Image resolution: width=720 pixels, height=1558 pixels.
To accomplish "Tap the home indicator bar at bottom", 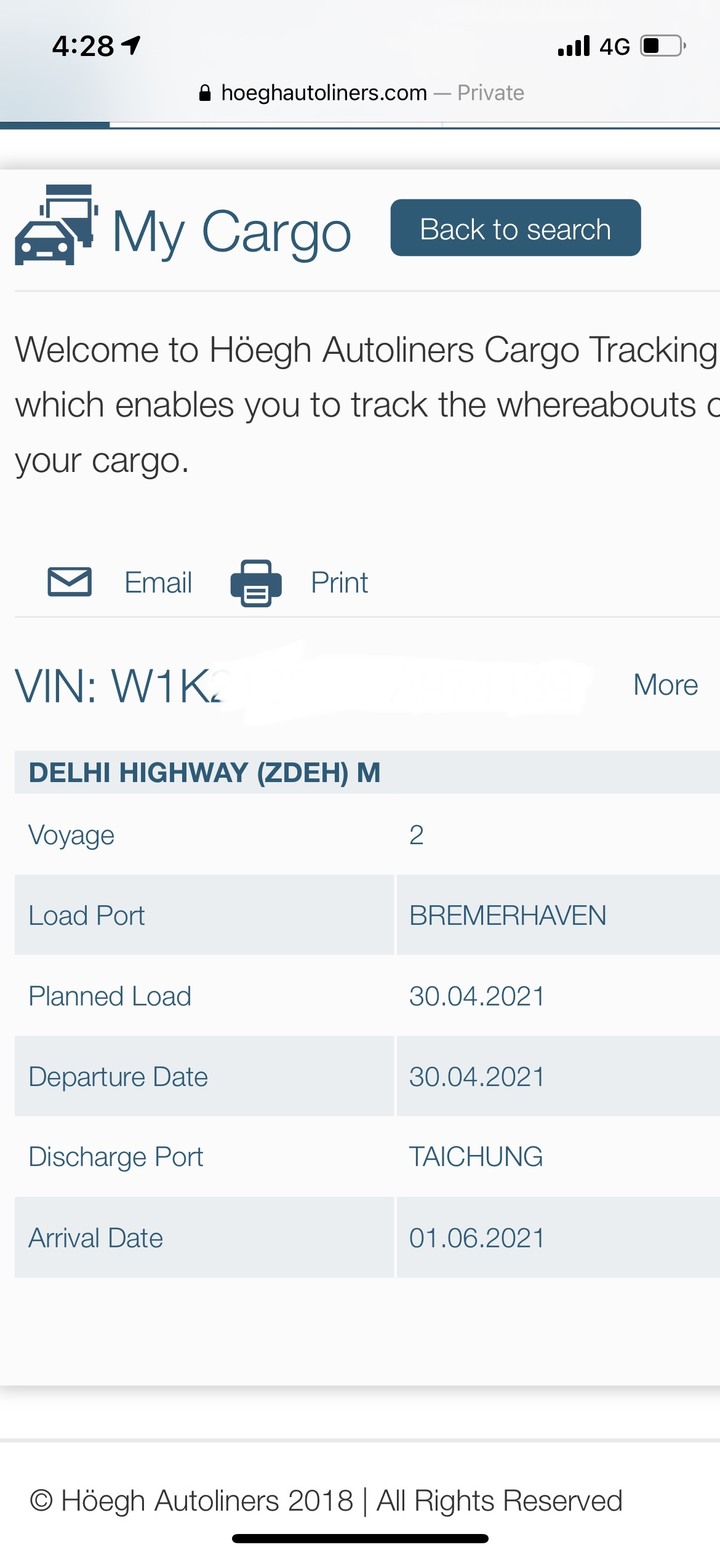I will coord(360,1538).
